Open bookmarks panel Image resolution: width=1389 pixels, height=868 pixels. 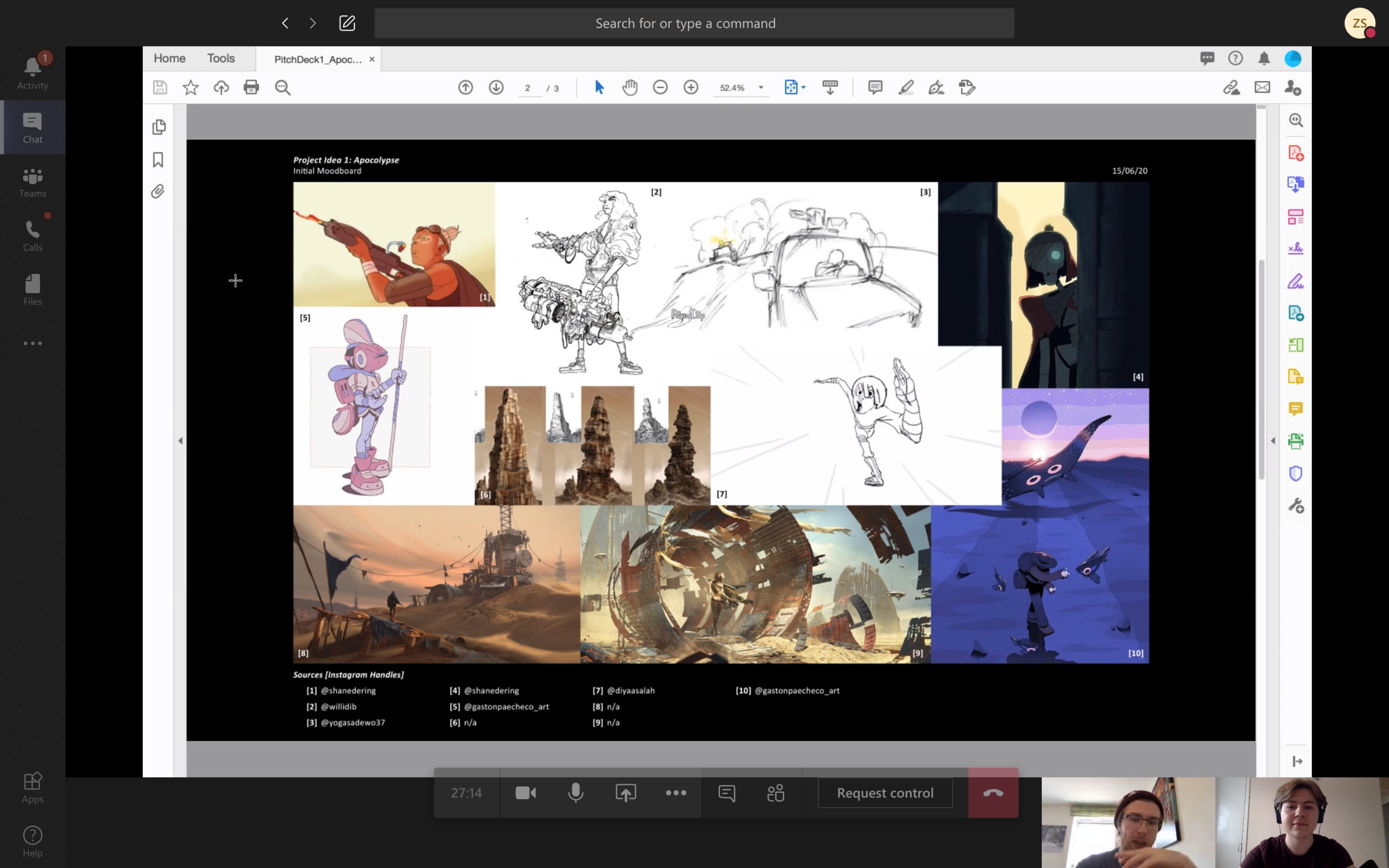pyautogui.click(x=158, y=159)
